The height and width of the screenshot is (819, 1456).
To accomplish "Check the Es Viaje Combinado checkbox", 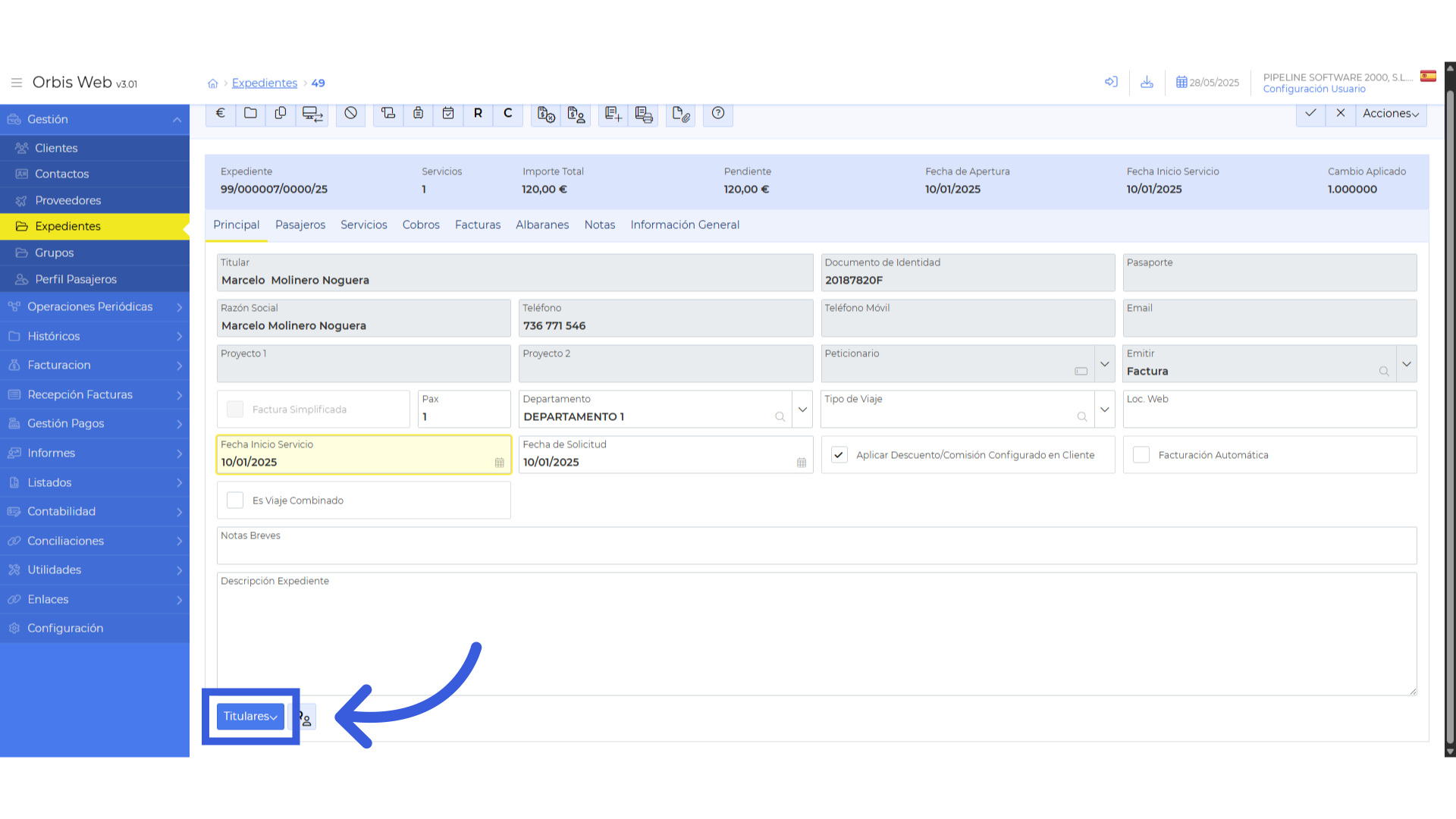I will pos(235,500).
